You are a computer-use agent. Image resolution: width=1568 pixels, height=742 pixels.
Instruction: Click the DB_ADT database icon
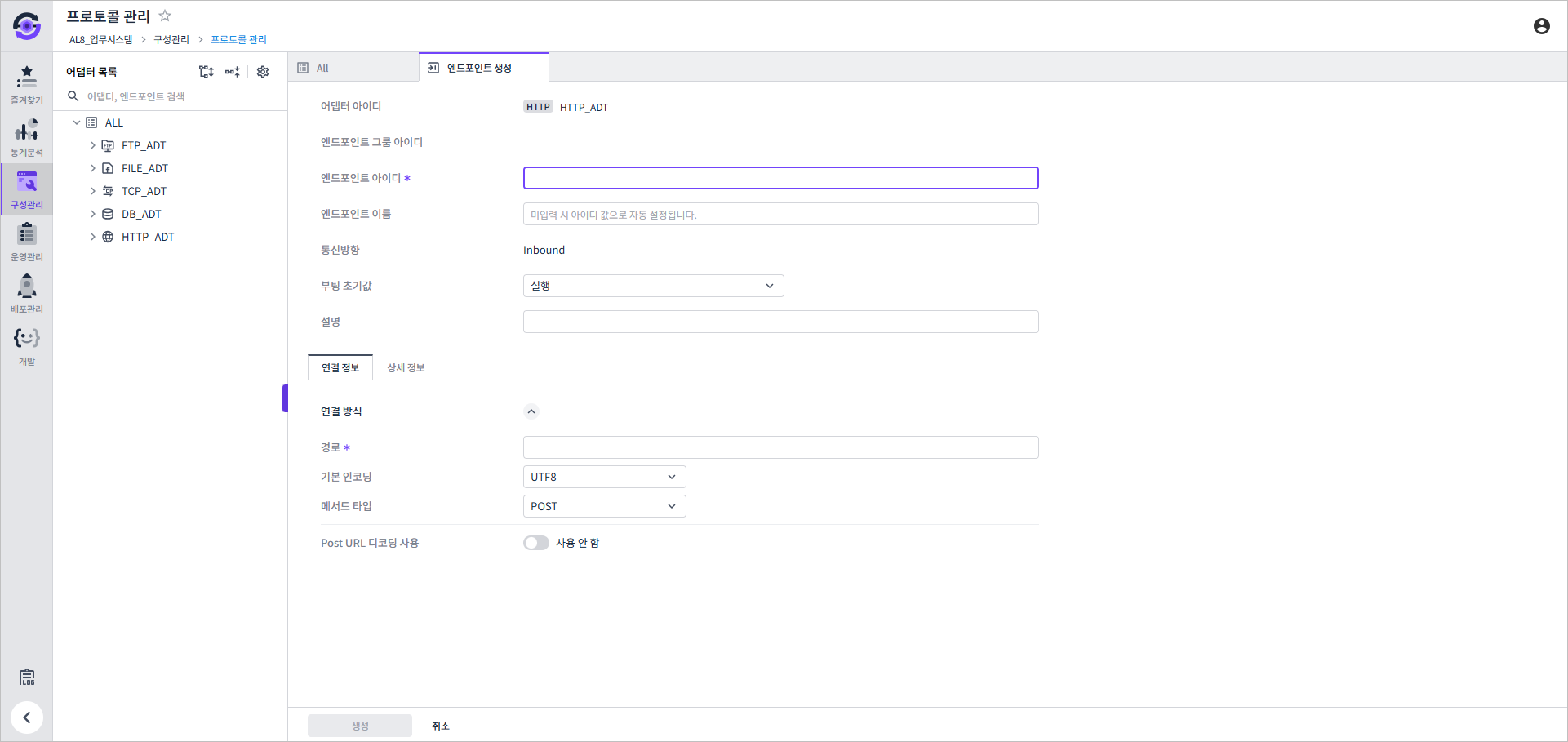click(x=108, y=214)
